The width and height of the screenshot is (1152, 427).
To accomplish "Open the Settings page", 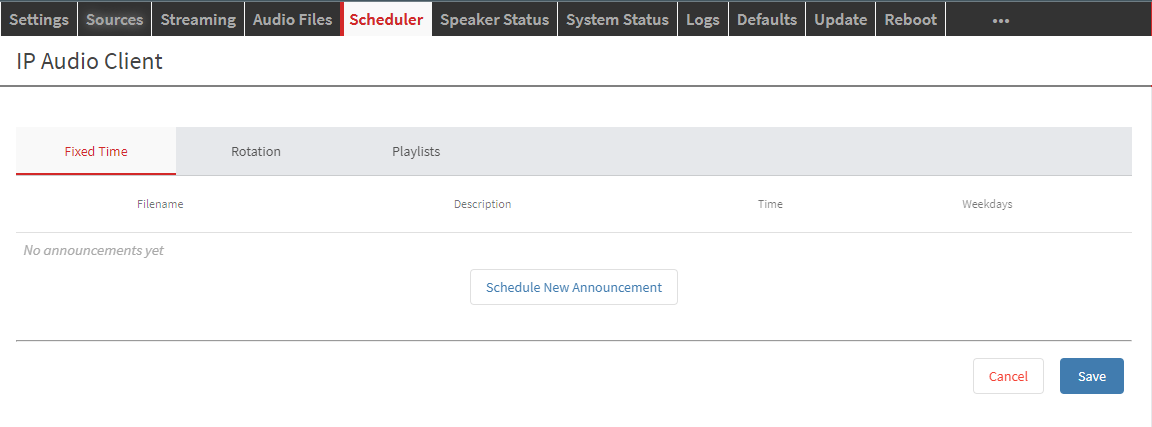I will (x=39, y=19).
